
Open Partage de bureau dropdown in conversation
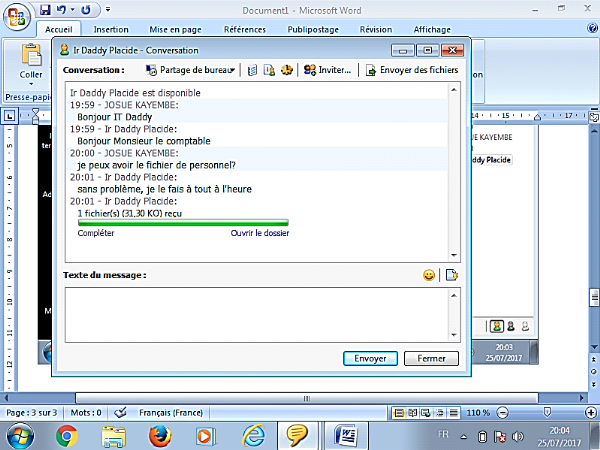(232, 70)
